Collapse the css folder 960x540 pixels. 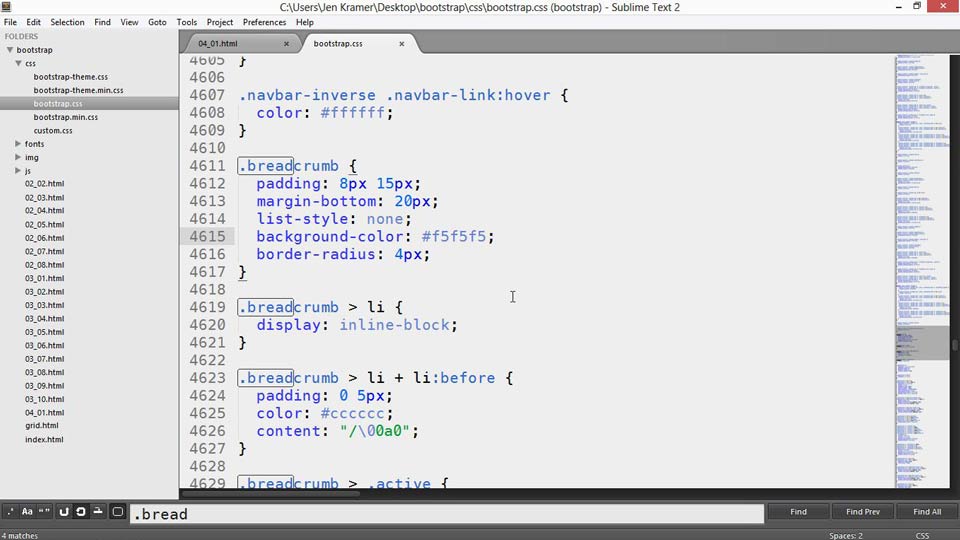click(18, 63)
